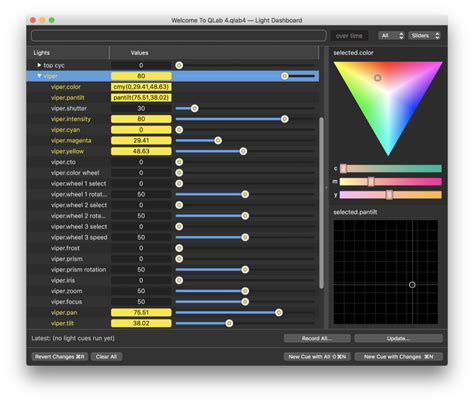Click the viper.yellow value 48.63

coord(141,151)
